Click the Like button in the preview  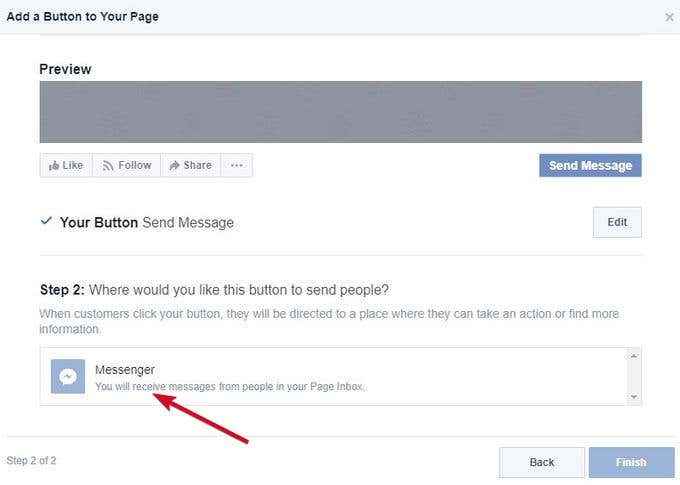(65, 165)
